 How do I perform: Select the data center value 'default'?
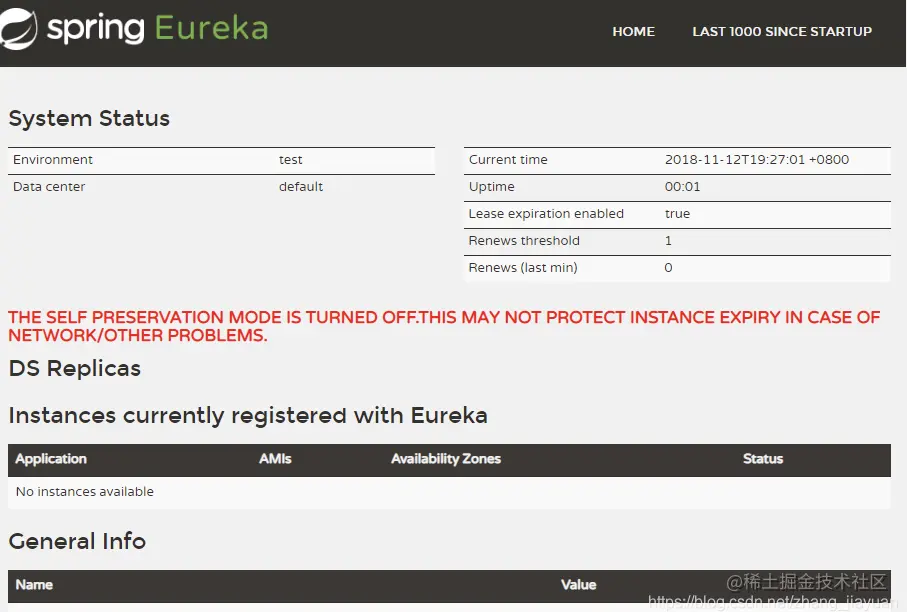[x=301, y=187]
